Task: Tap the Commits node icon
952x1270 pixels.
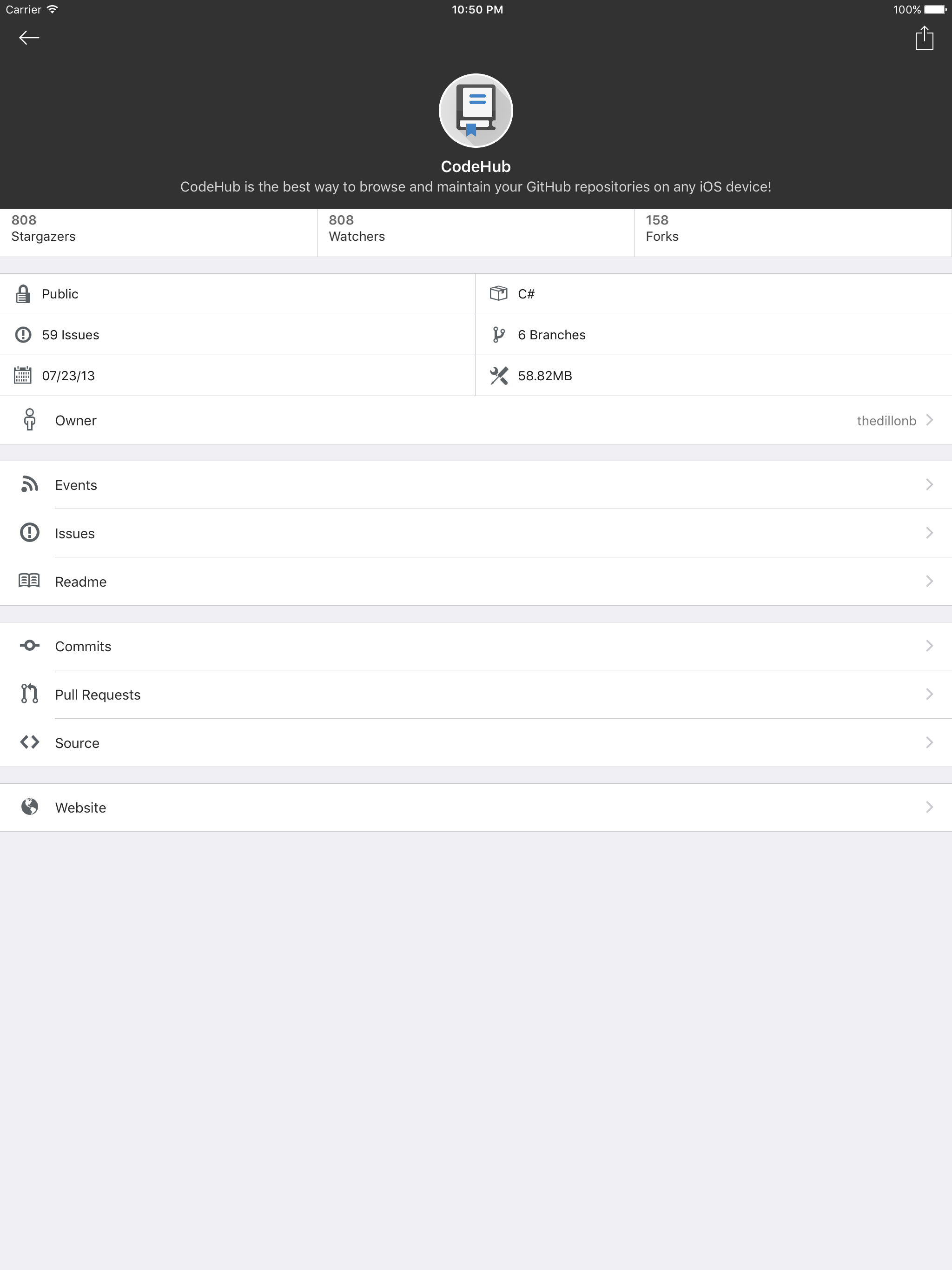Action: (x=29, y=646)
